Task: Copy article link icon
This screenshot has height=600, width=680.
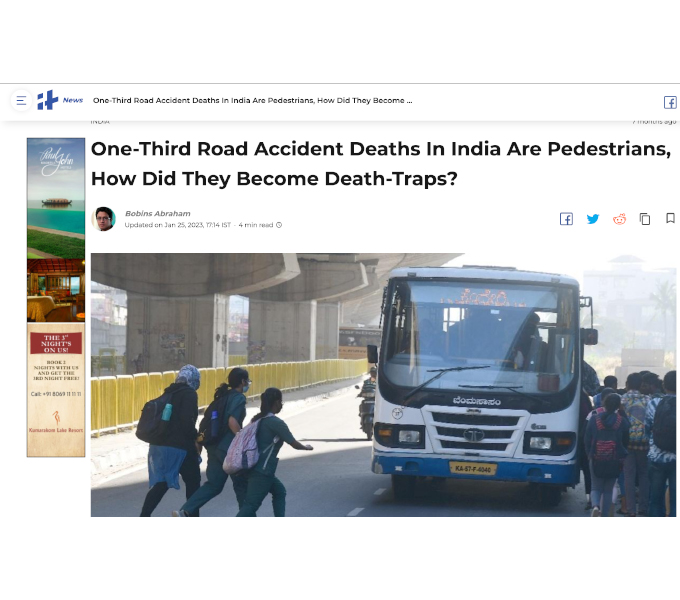Action: [645, 219]
